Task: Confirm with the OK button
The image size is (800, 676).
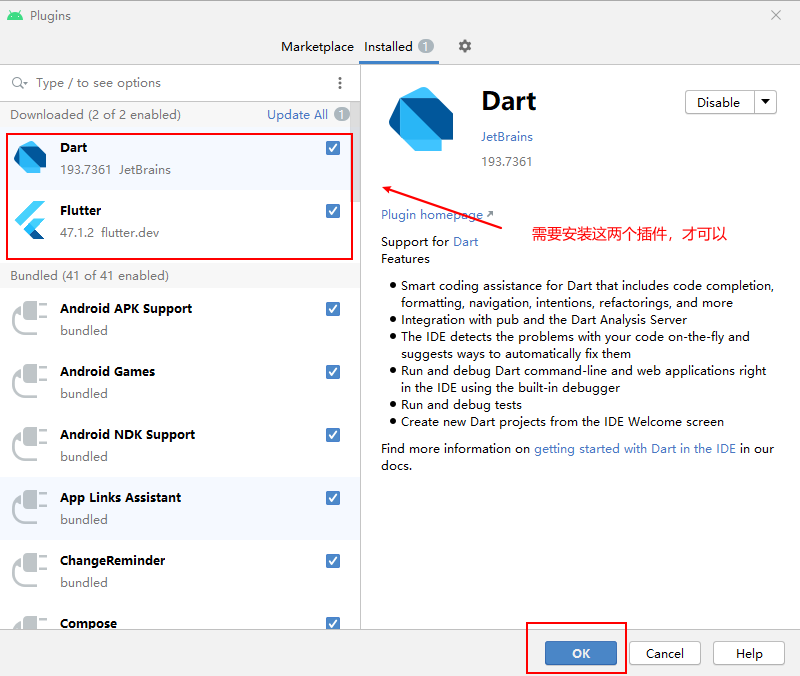Action: [581, 653]
